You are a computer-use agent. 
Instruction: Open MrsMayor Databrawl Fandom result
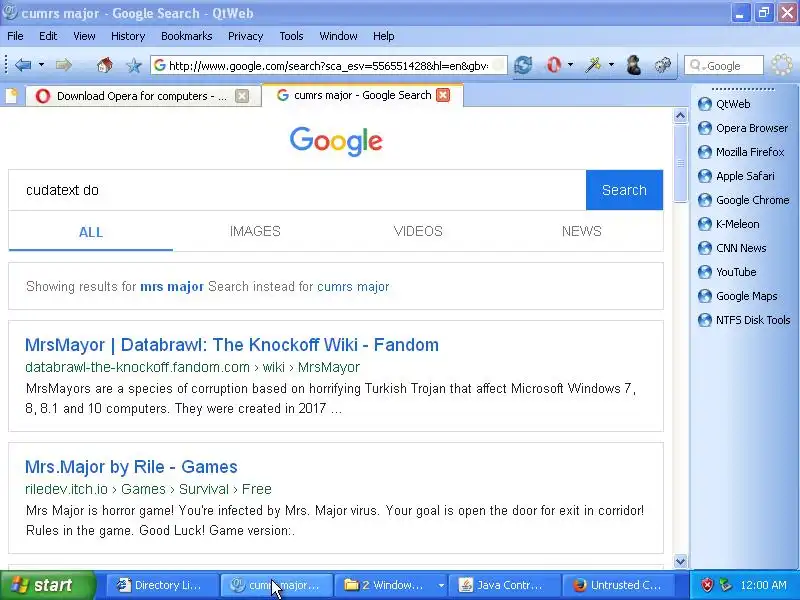232,345
